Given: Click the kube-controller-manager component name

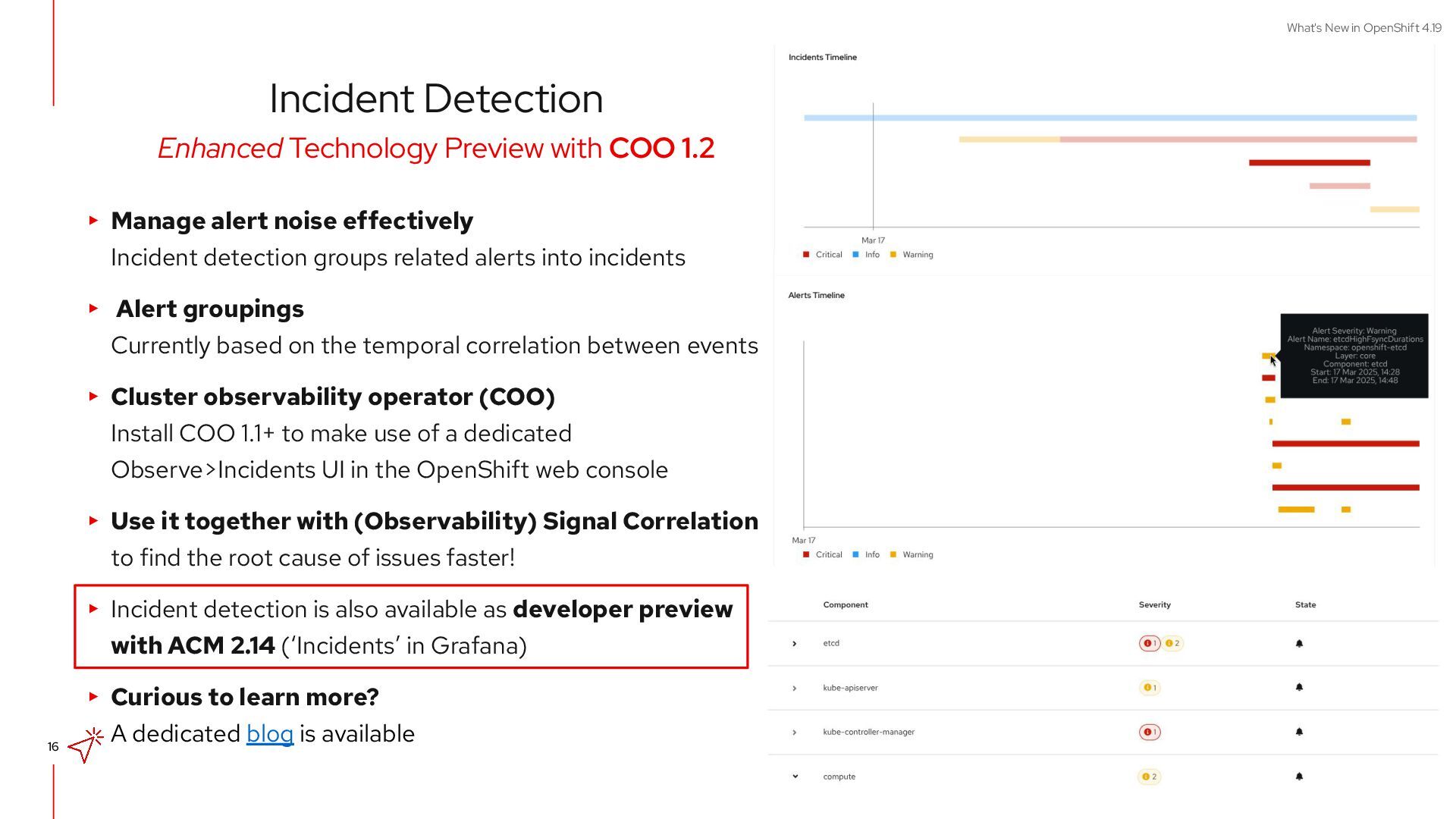Looking at the screenshot, I should (868, 733).
